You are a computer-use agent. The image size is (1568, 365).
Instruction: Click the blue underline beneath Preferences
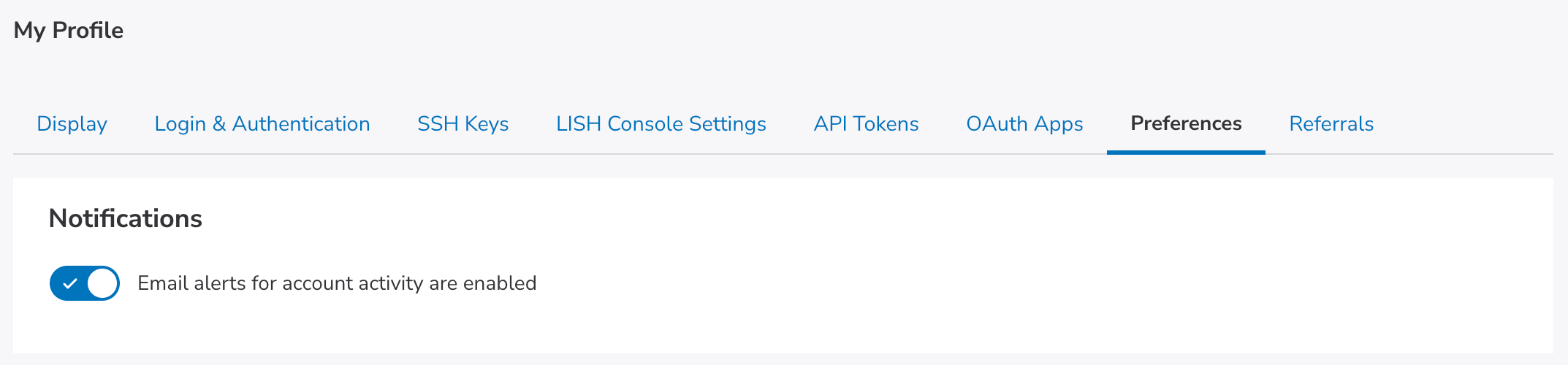click(x=1185, y=152)
